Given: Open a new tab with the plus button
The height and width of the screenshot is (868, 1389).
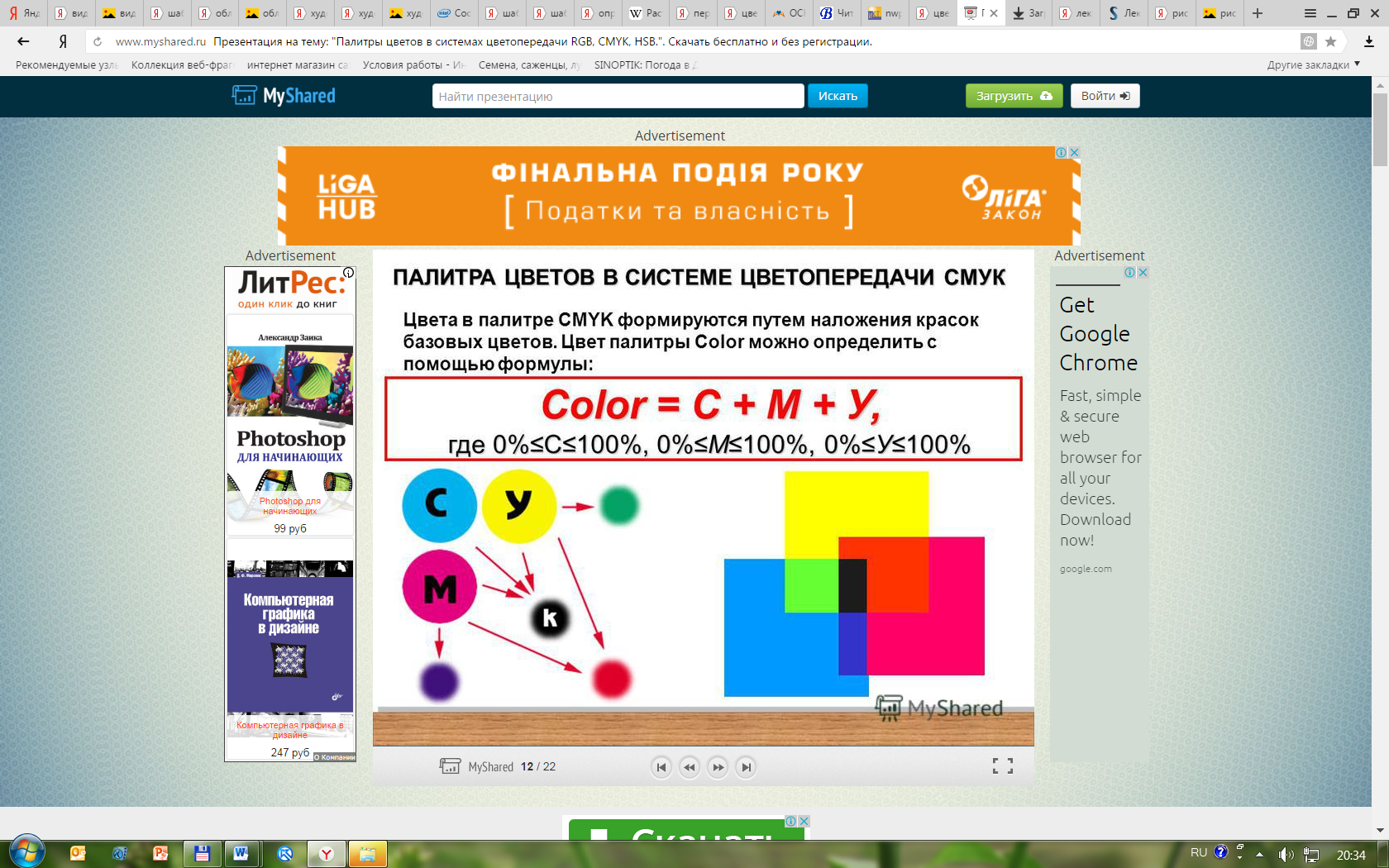Looking at the screenshot, I should pos(1258,13).
